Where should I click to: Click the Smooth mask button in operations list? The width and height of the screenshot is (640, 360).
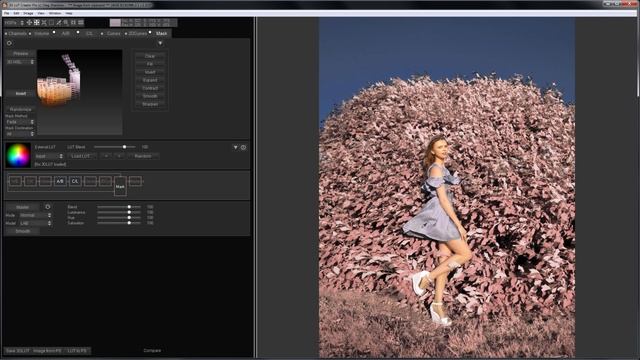click(150, 96)
